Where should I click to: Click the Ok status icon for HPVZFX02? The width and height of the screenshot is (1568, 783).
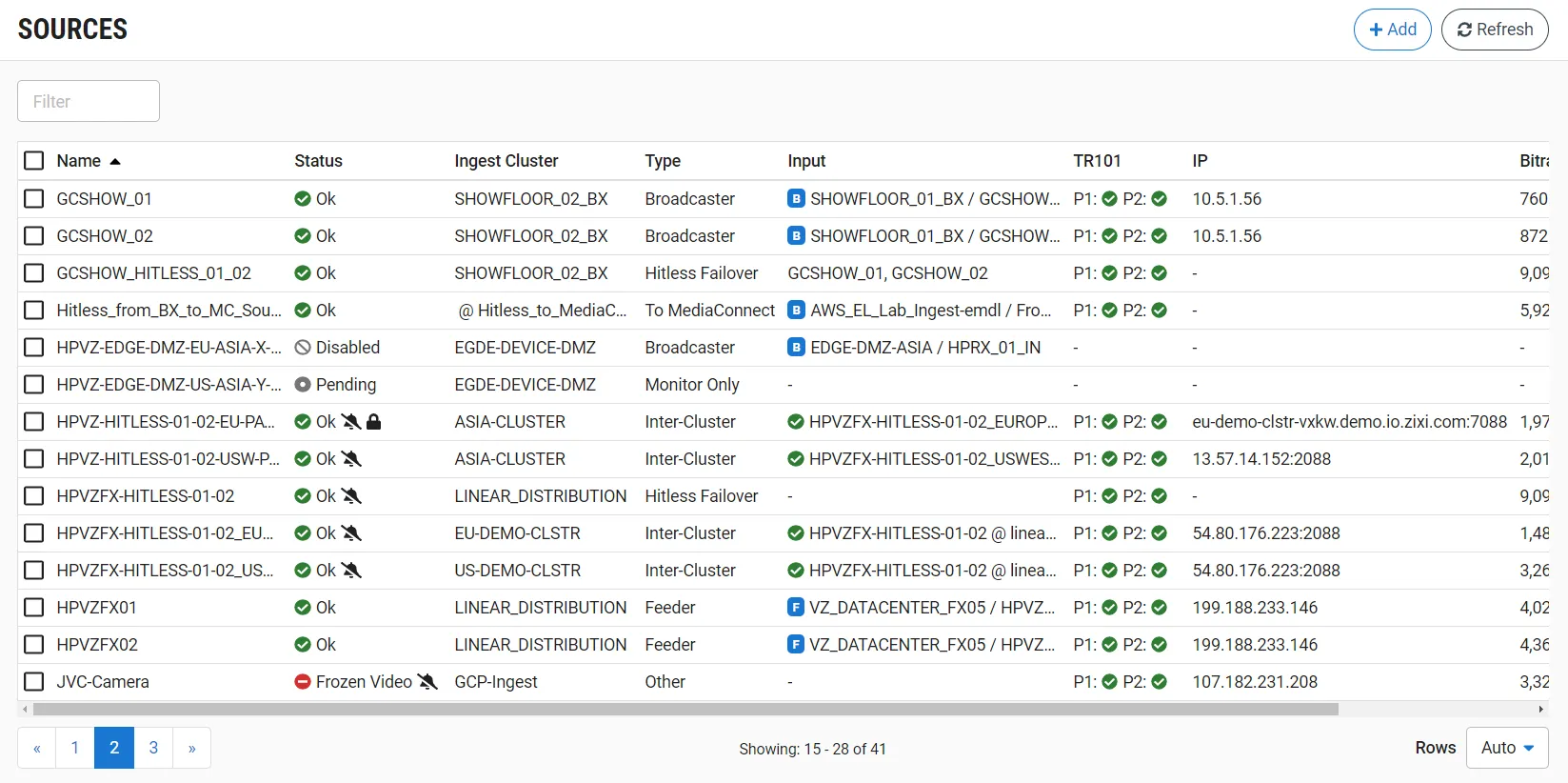[x=303, y=645]
